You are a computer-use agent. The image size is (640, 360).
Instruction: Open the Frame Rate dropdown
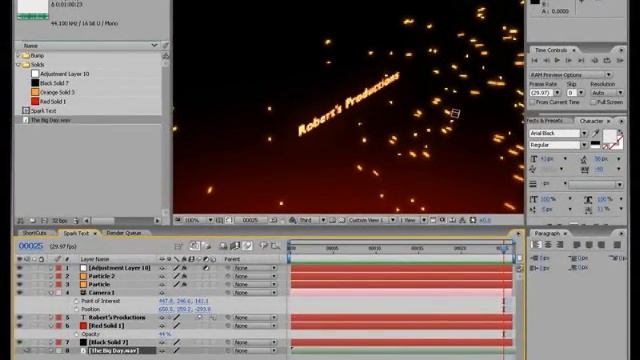pyautogui.click(x=558, y=93)
